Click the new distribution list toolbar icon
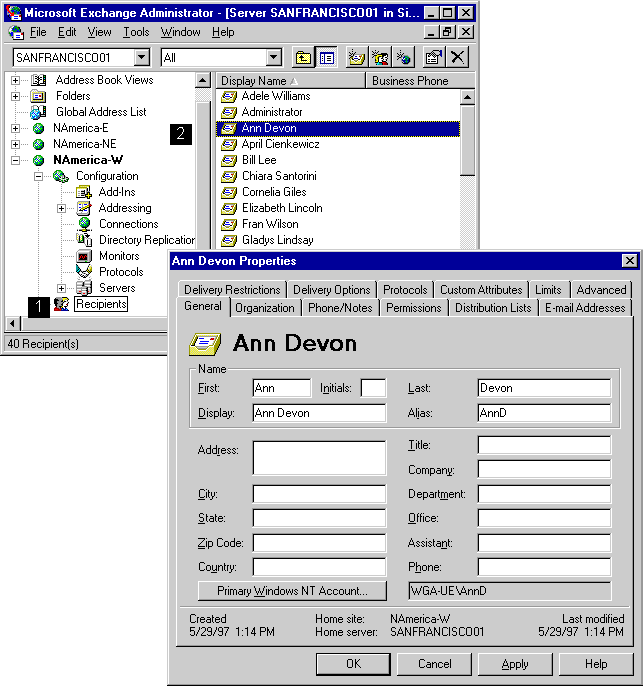 point(380,57)
